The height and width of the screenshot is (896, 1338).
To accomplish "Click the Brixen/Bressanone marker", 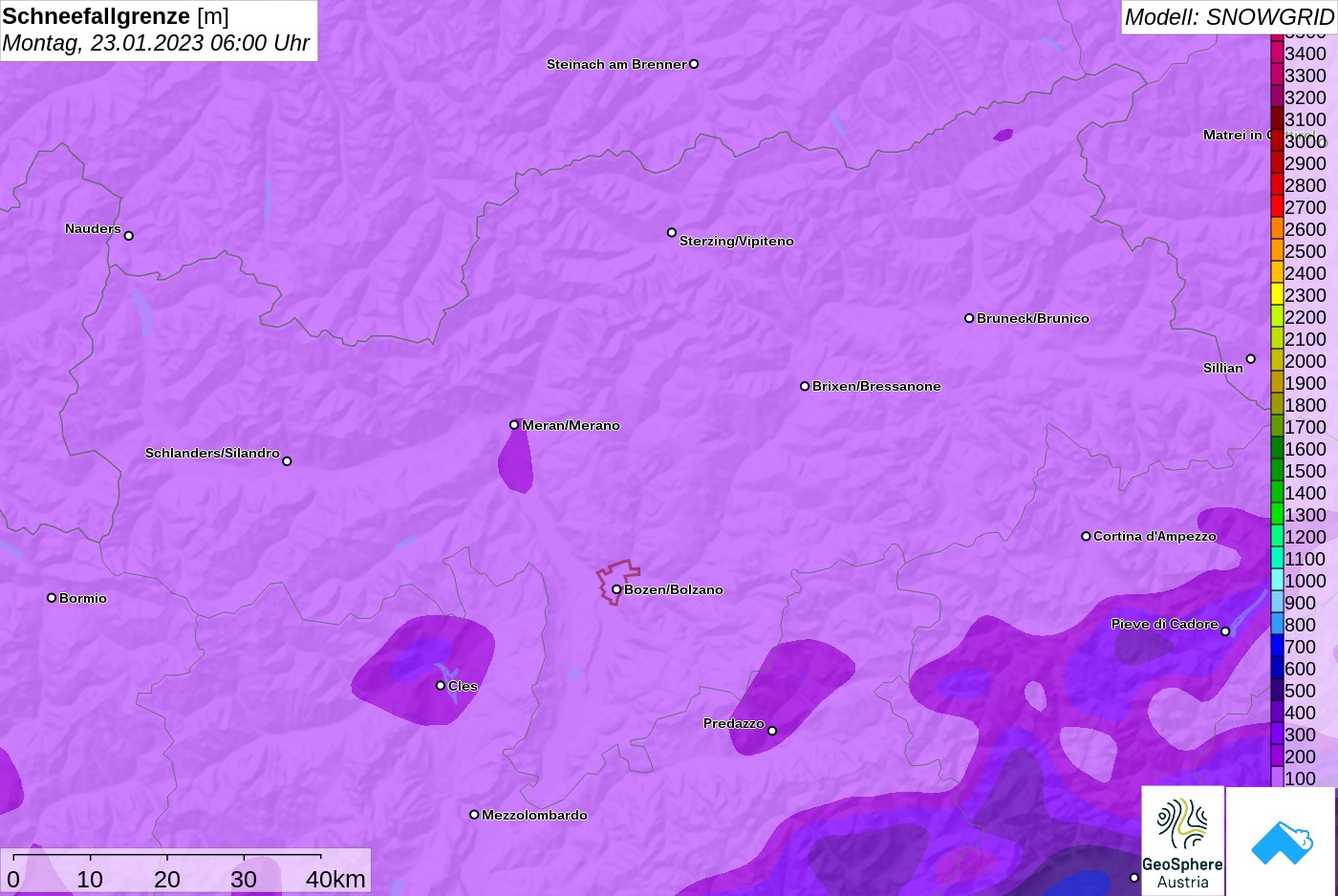I will (x=805, y=386).
